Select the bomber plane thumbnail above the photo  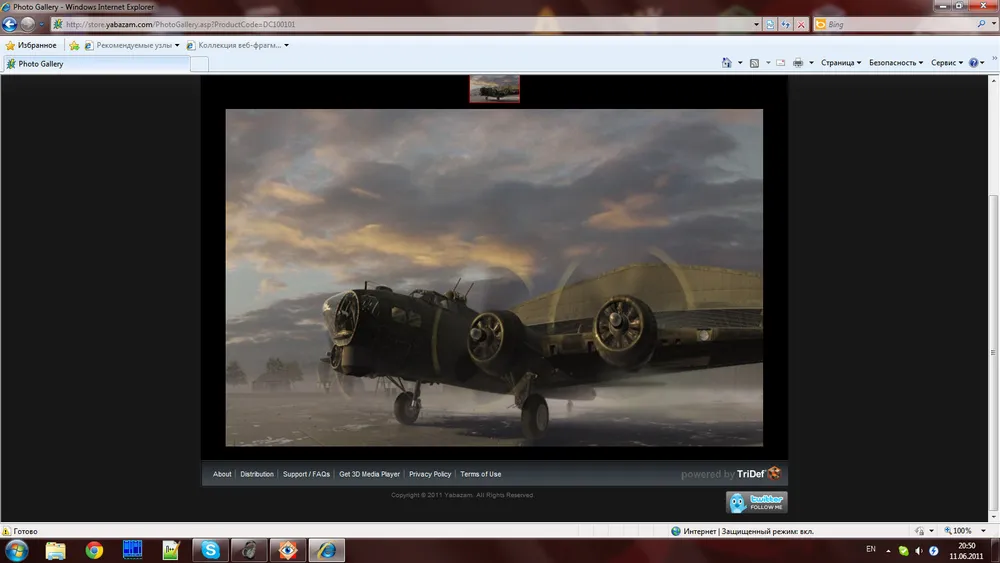pyautogui.click(x=494, y=89)
